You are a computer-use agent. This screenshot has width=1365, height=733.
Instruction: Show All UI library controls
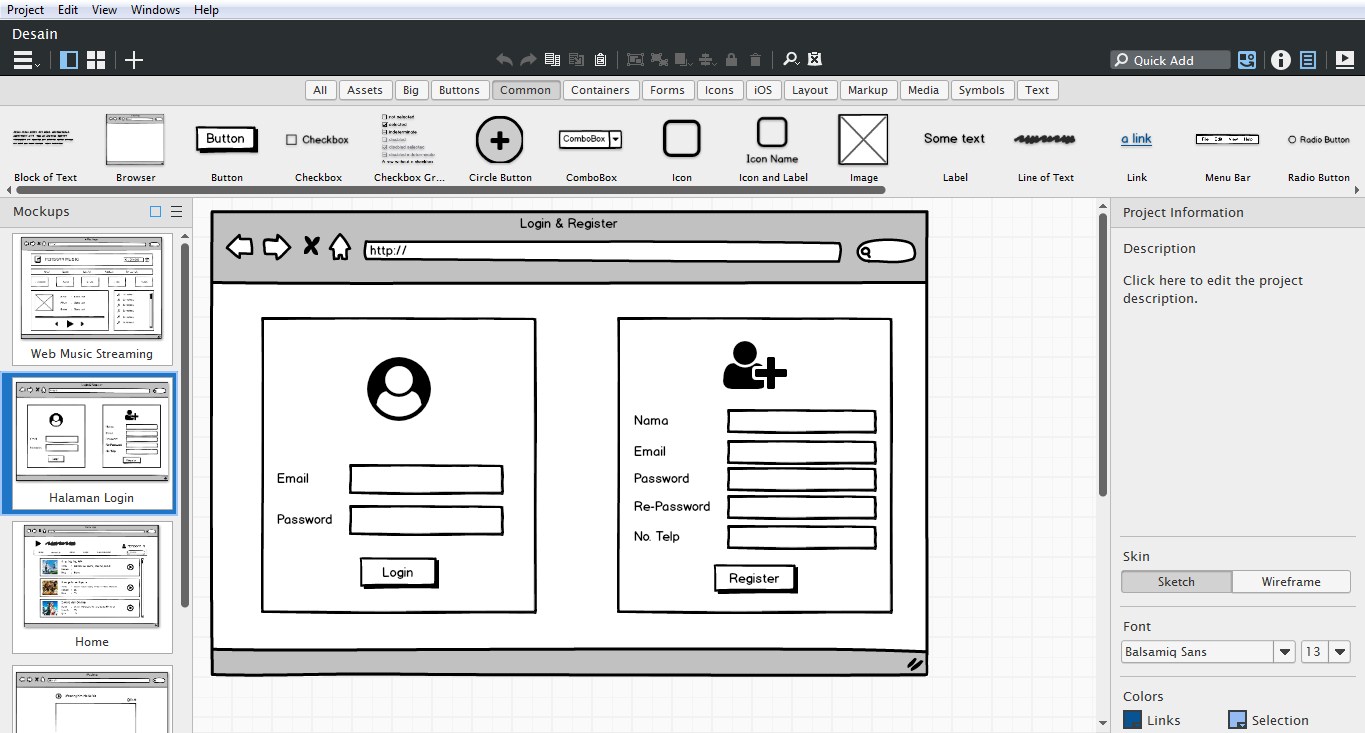pos(320,90)
